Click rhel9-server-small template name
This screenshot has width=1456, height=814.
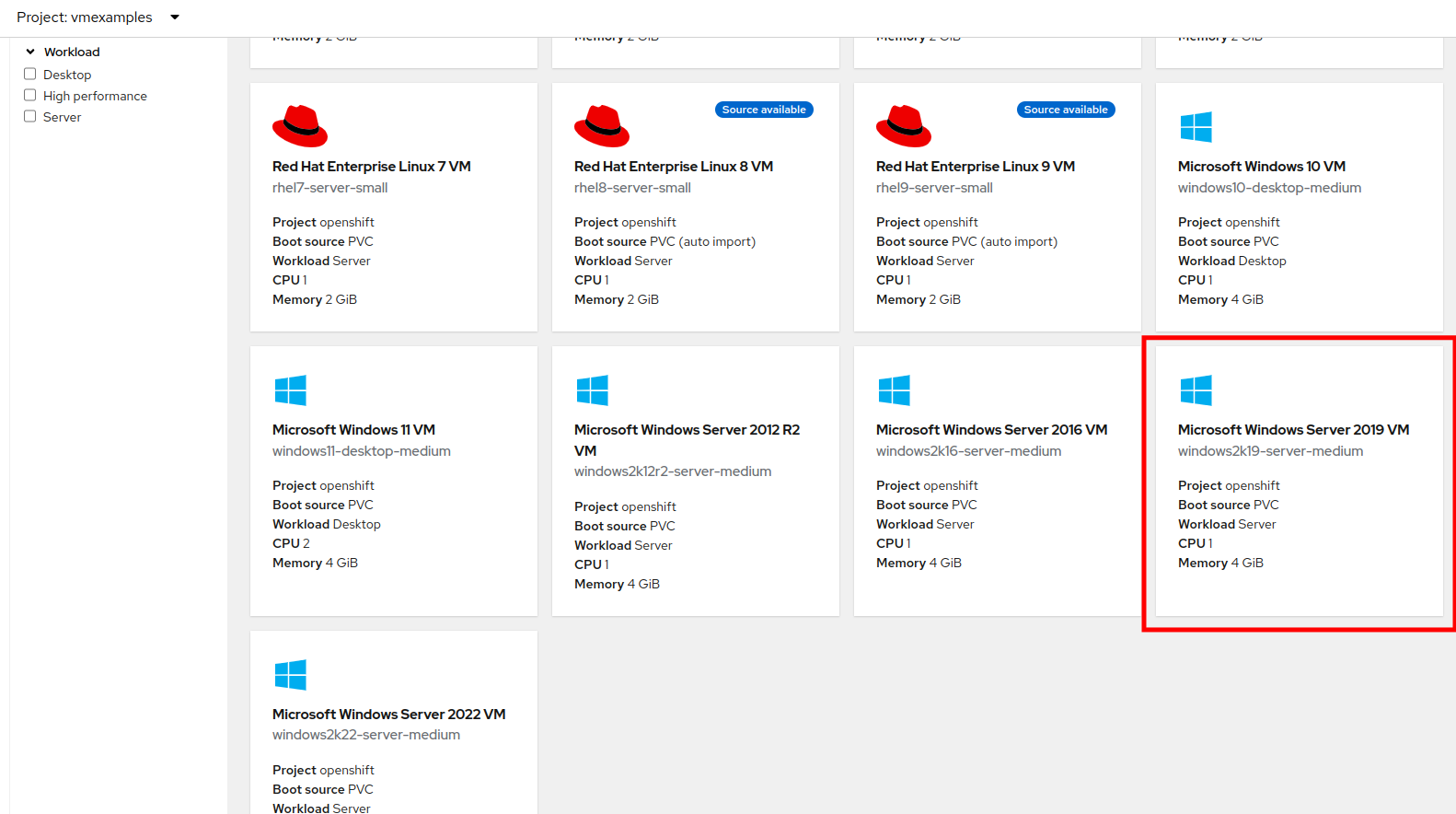point(934,188)
